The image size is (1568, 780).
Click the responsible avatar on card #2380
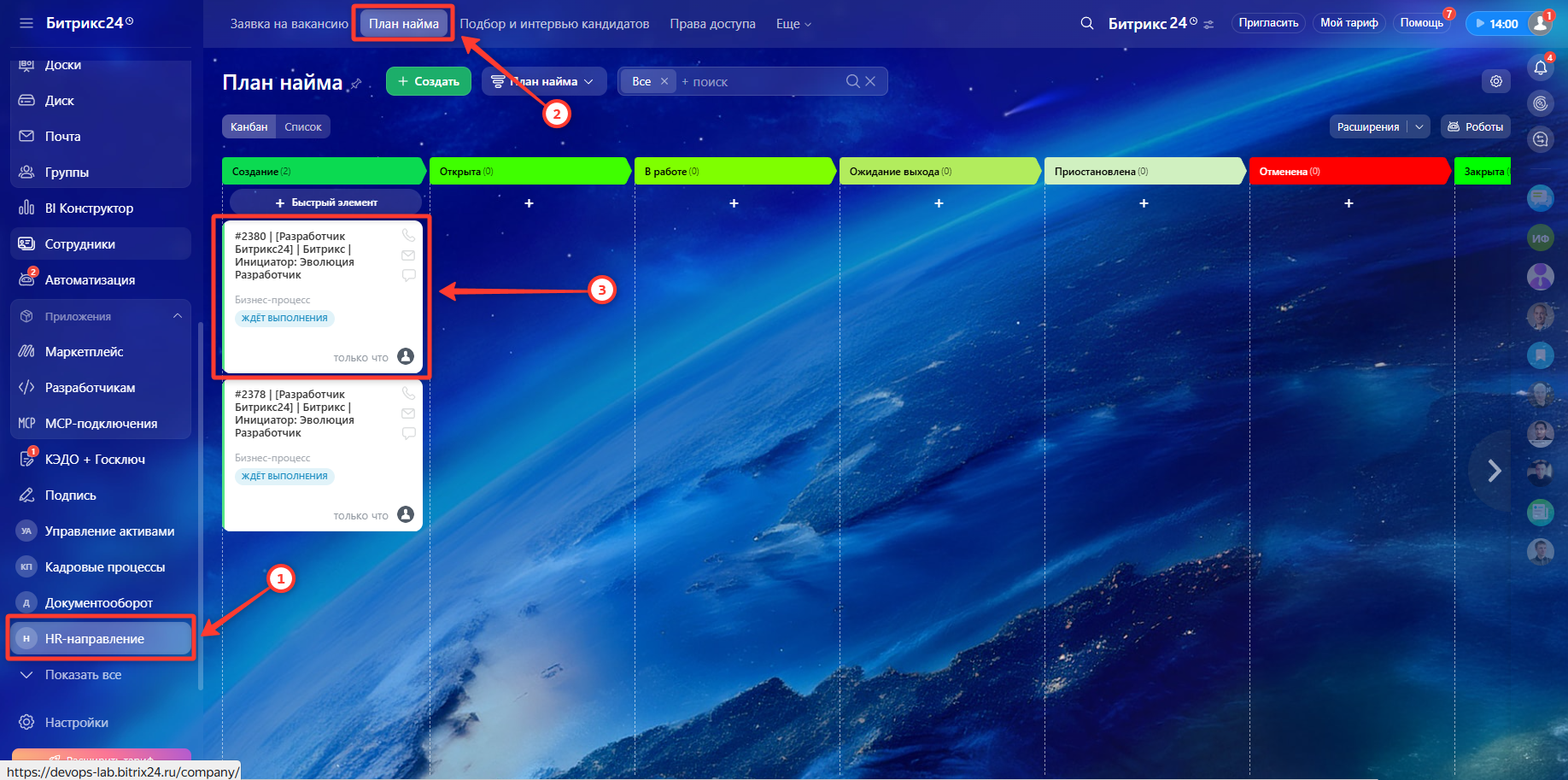[x=406, y=356]
